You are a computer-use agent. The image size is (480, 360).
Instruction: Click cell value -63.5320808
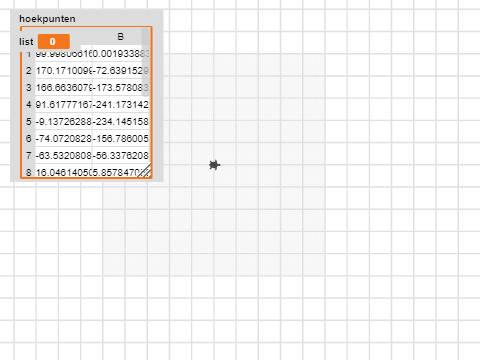tap(64, 156)
